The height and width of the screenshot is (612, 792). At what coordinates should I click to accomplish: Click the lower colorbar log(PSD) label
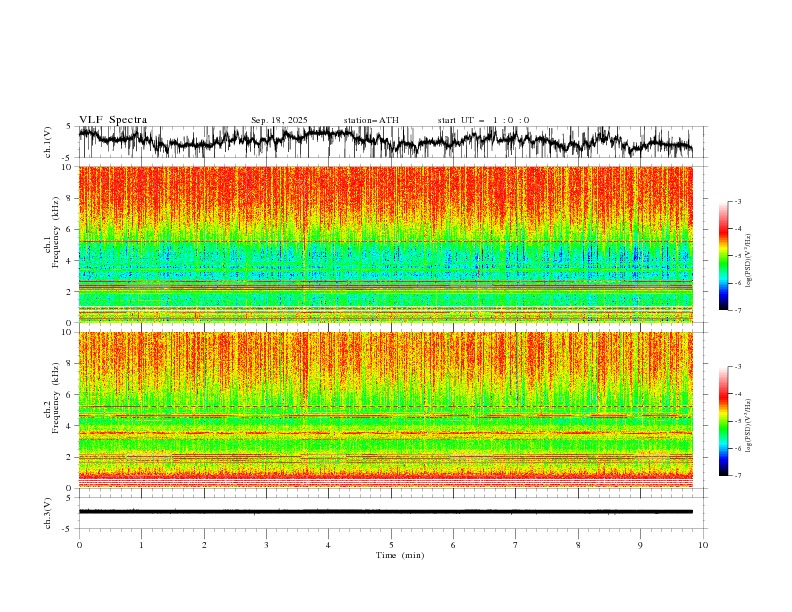(x=748, y=426)
